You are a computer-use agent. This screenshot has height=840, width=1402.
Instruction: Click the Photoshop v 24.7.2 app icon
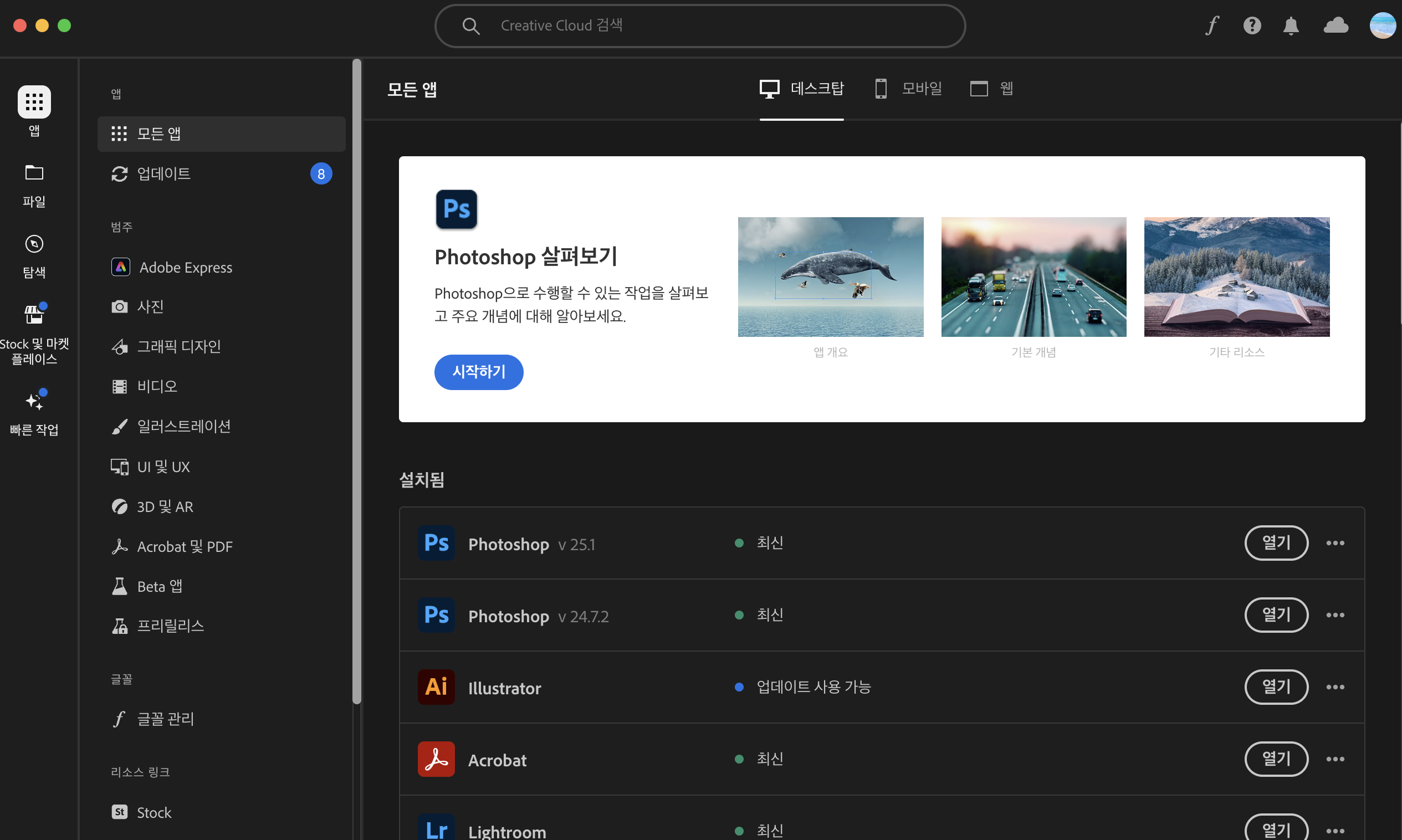tap(436, 614)
